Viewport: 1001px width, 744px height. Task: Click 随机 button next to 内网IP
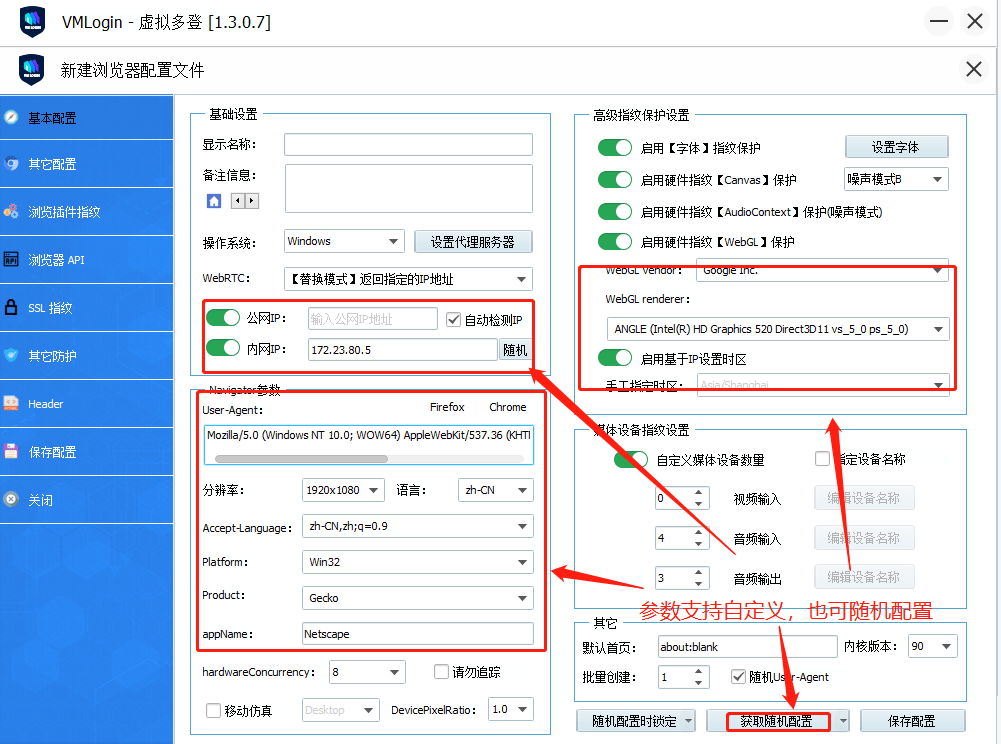coord(515,350)
